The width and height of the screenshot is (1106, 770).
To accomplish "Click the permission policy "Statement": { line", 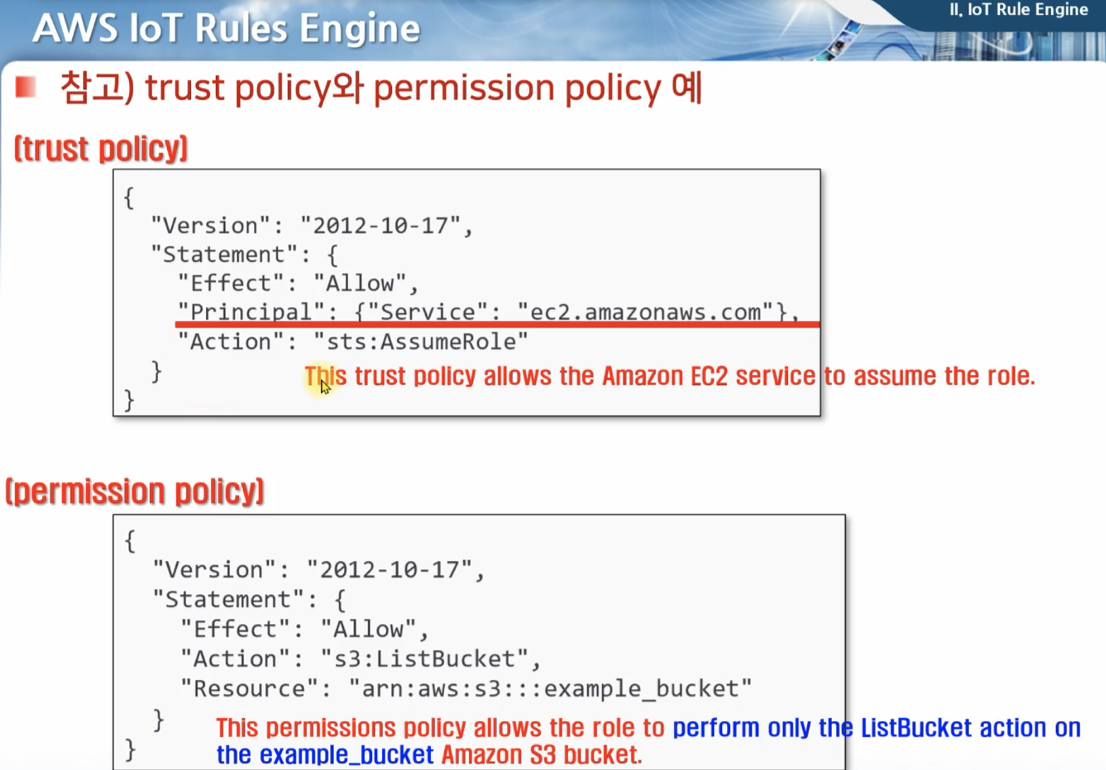I will tap(250, 599).
